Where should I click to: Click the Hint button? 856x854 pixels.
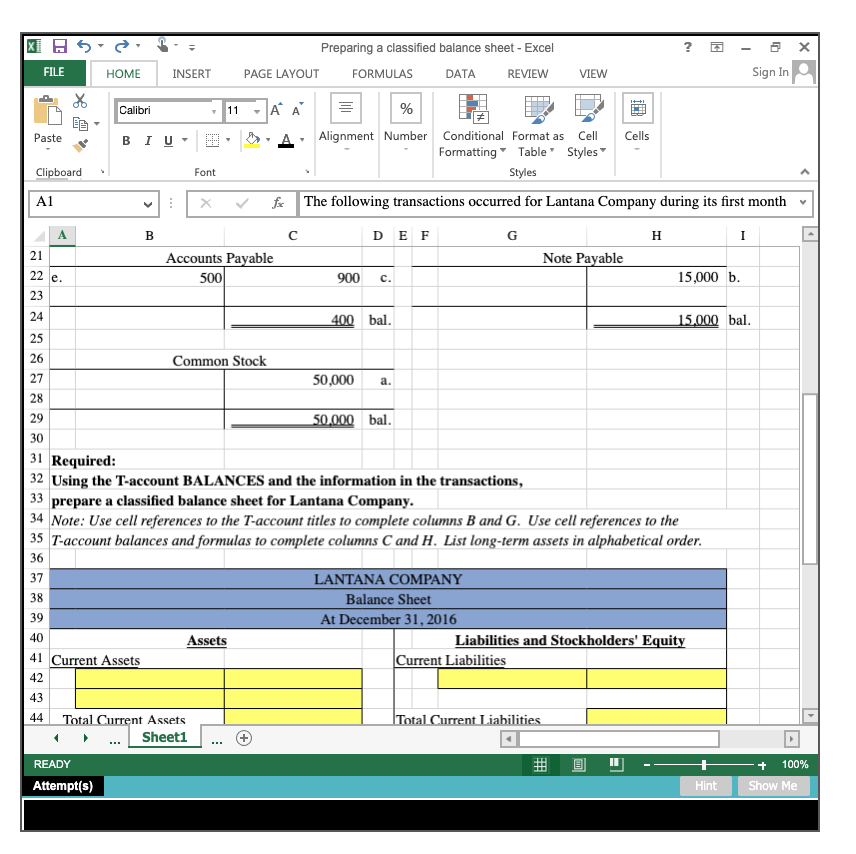click(706, 786)
